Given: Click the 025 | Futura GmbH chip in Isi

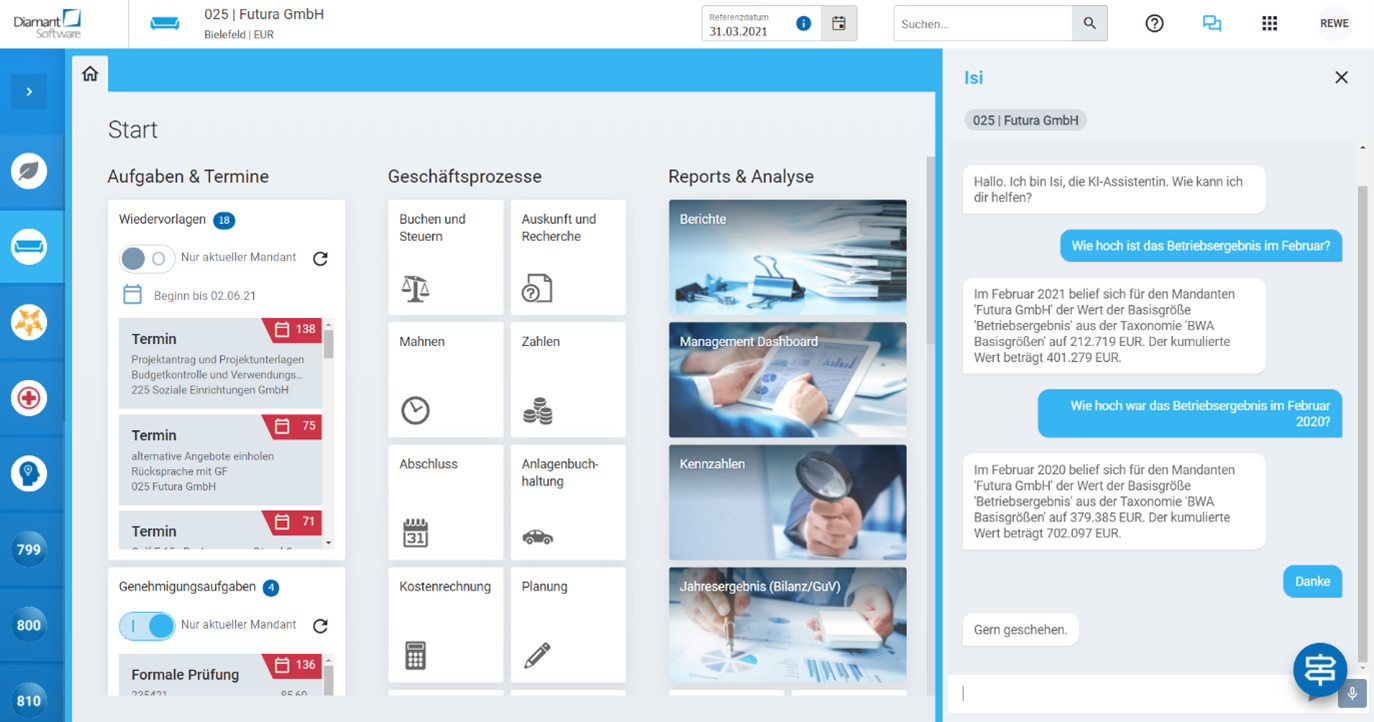Looking at the screenshot, I should click(x=1026, y=120).
